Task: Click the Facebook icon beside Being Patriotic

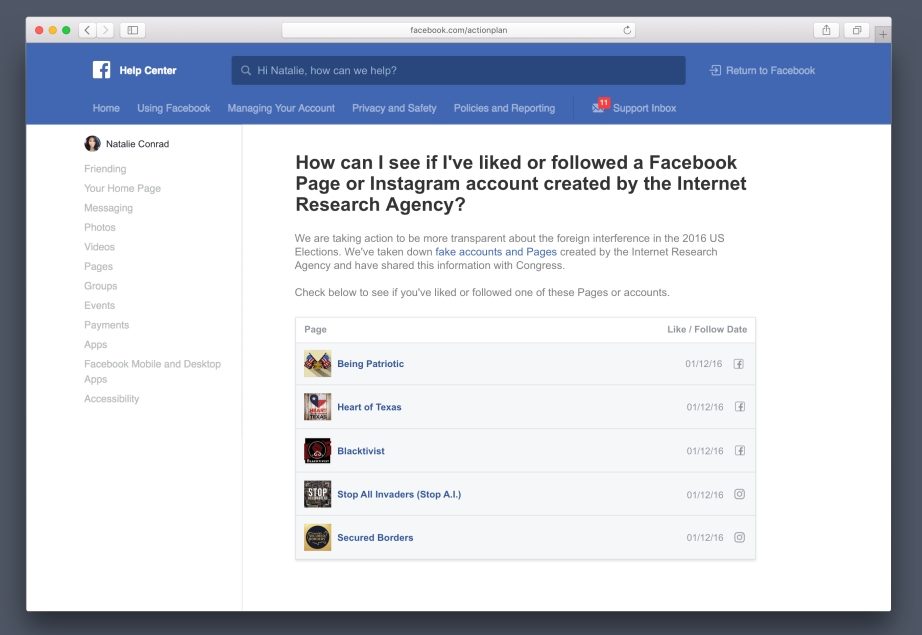Action: [739, 364]
